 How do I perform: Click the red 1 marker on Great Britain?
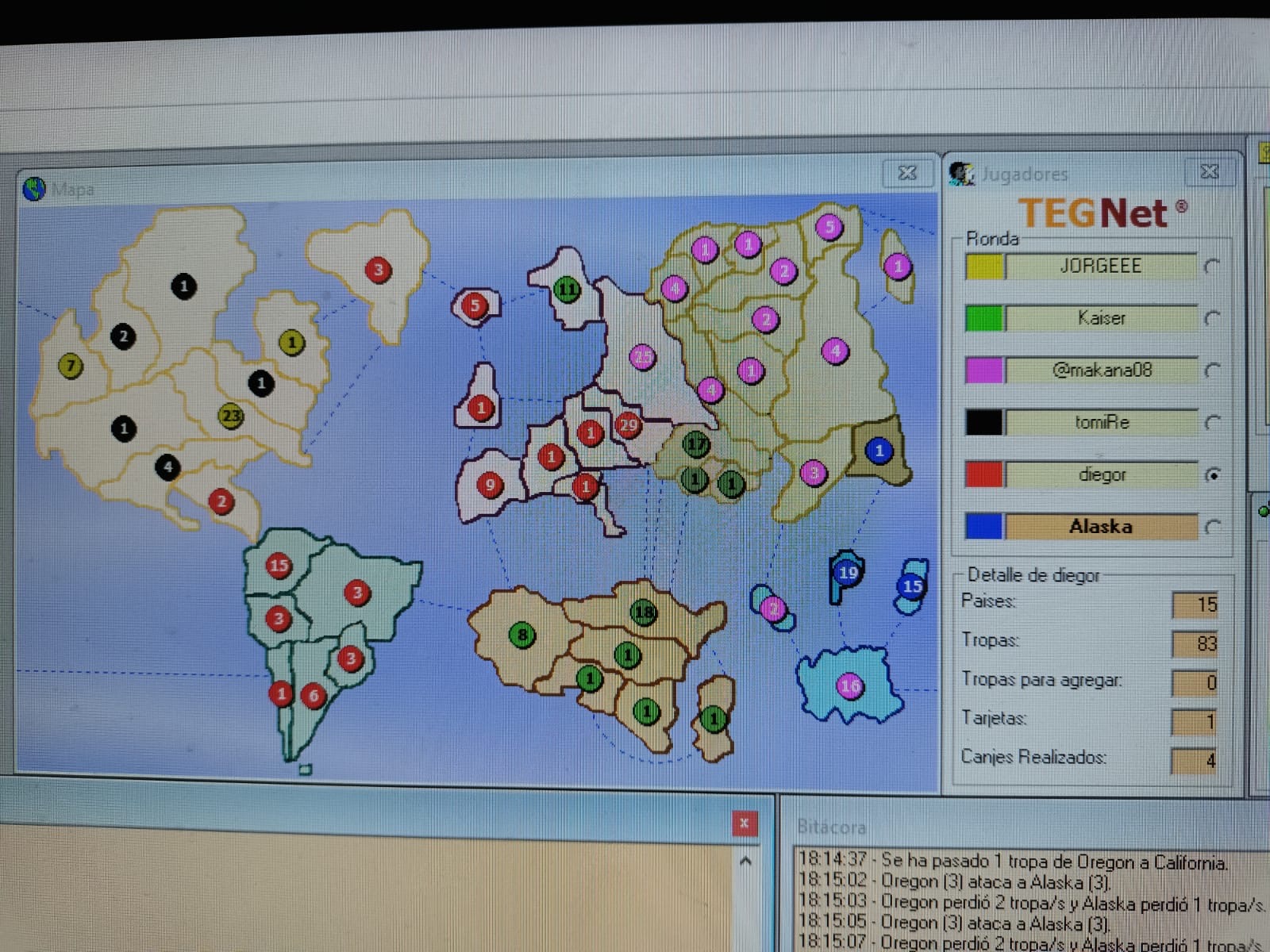coord(481,409)
